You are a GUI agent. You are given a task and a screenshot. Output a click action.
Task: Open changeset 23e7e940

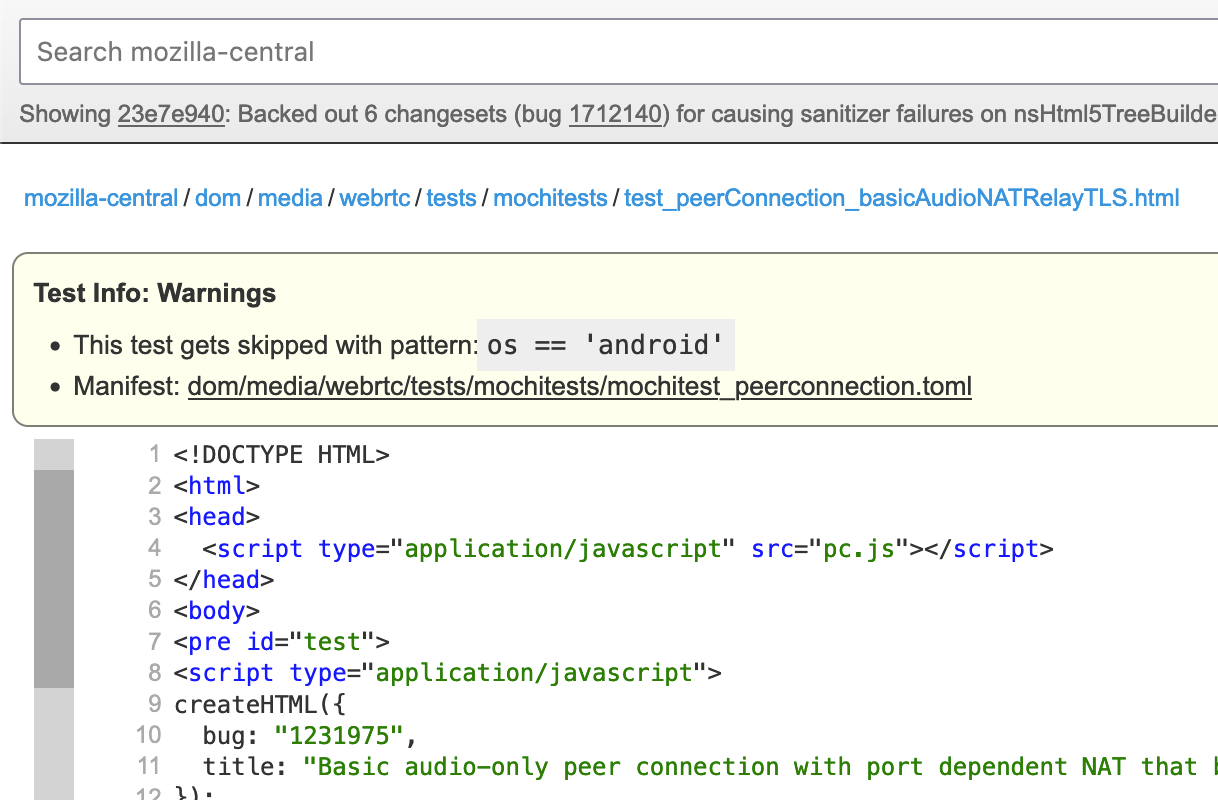tap(172, 114)
